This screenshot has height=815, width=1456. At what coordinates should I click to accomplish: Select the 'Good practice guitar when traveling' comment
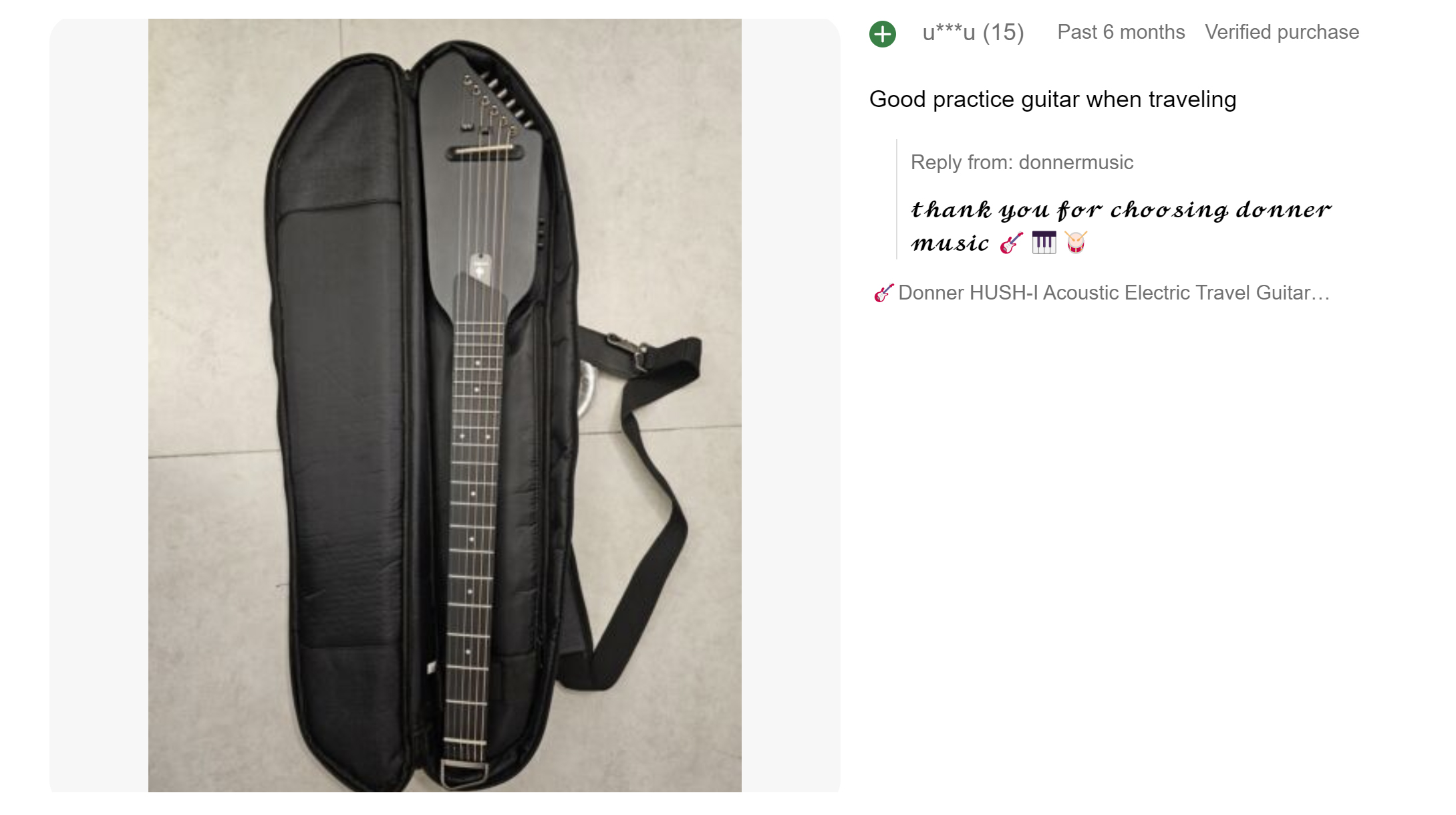pyautogui.click(x=1052, y=100)
